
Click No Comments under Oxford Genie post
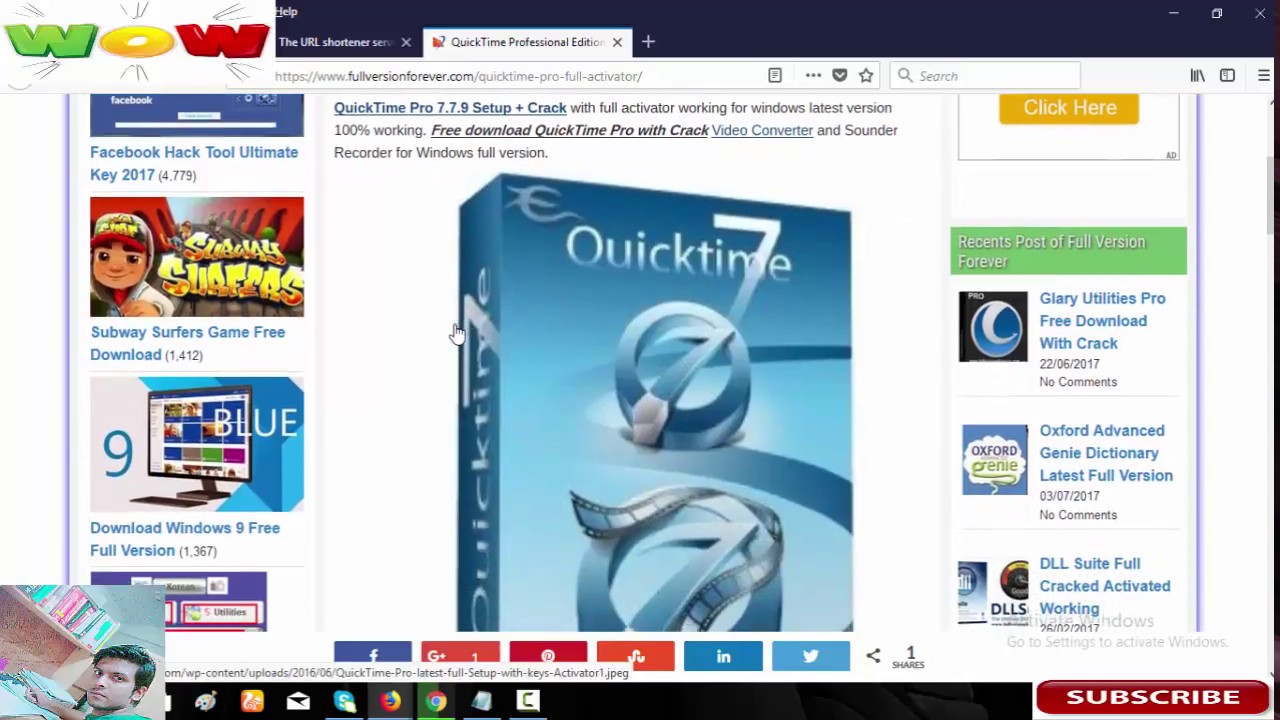[x=1078, y=515]
